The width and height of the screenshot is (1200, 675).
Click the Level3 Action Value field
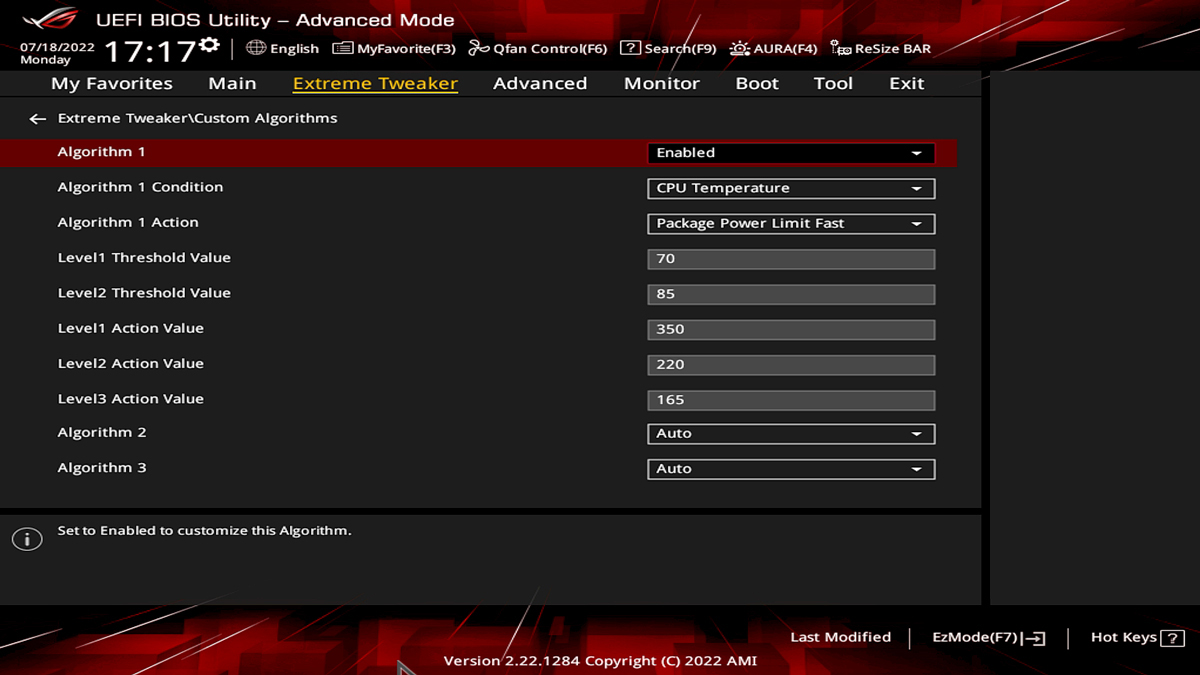click(x=791, y=400)
